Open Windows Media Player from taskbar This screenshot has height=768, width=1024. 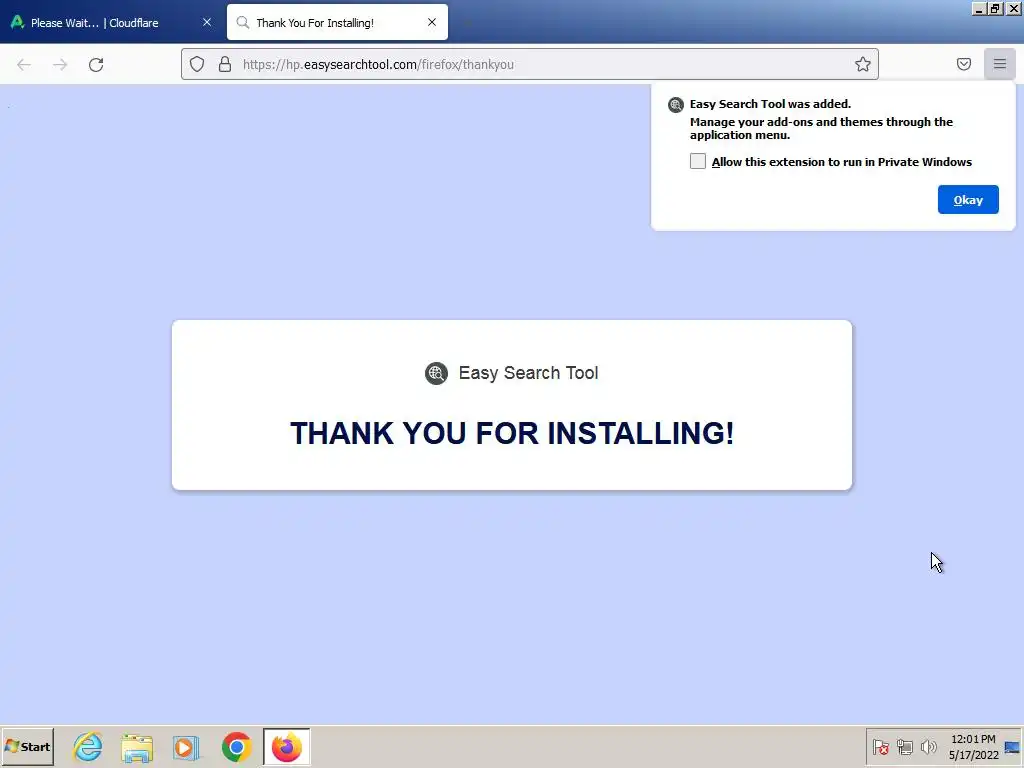(186, 747)
